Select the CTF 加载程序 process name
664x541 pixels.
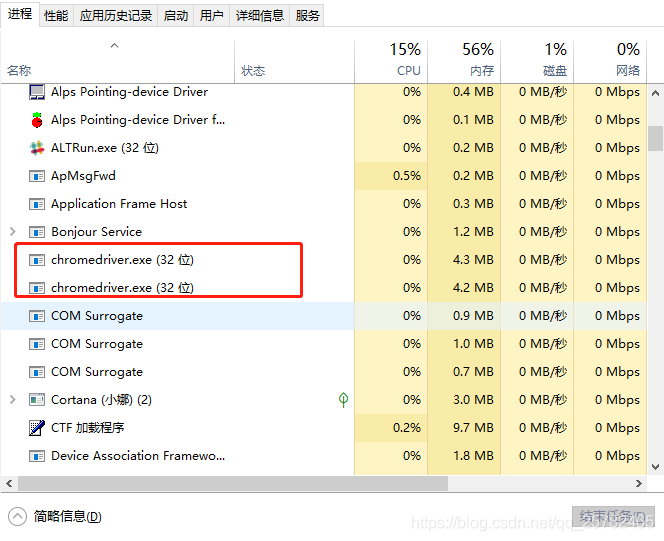point(88,428)
